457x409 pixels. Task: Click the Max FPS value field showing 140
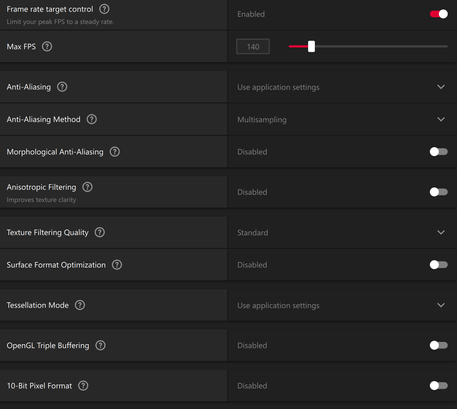pos(253,47)
